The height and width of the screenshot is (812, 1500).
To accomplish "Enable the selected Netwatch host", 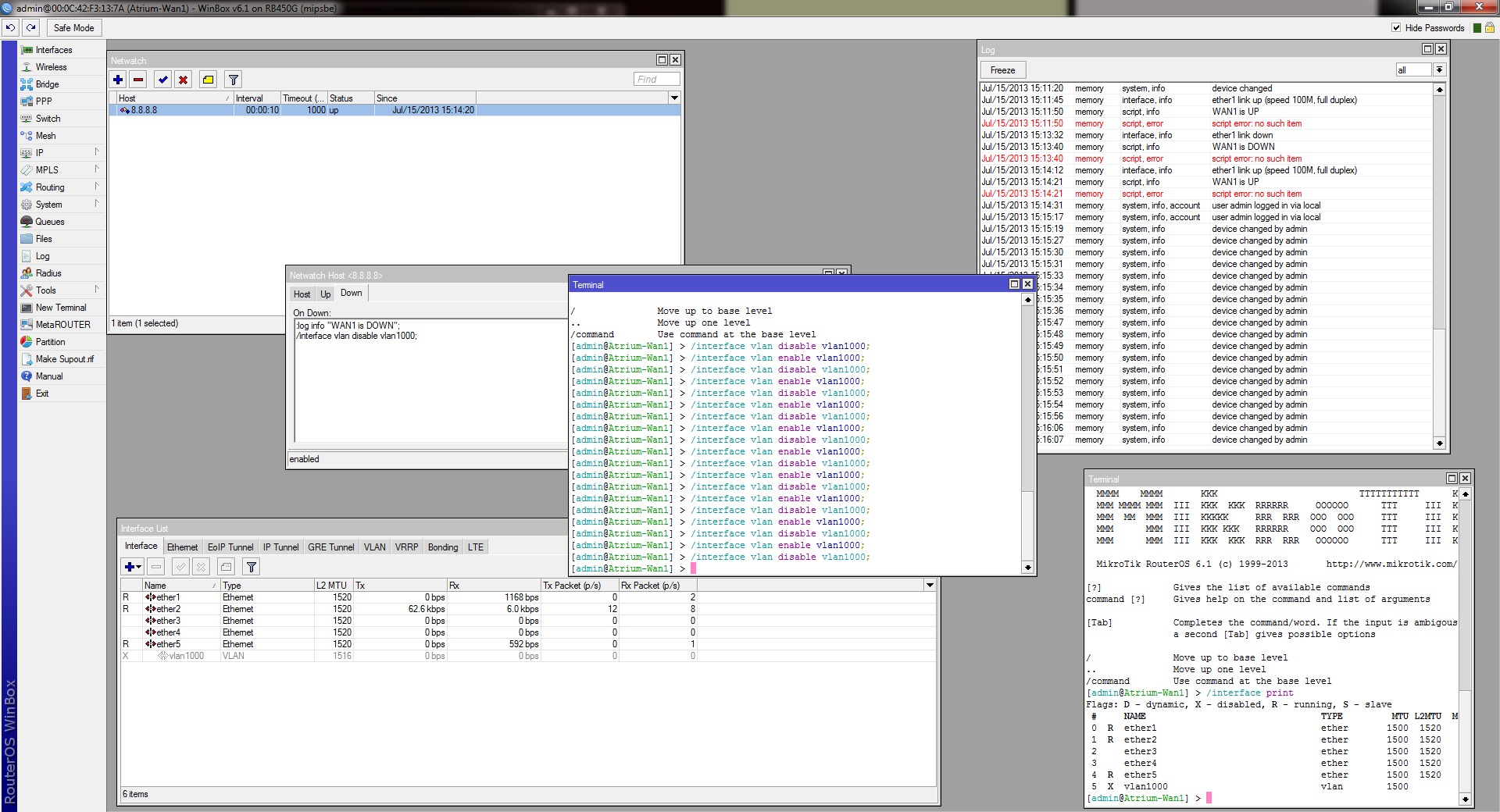I will pyautogui.click(x=163, y=79).
